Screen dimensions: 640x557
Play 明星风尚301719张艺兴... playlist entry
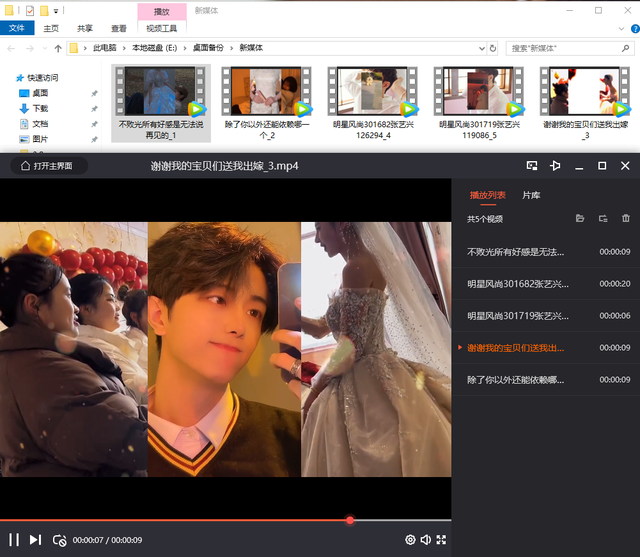(546, 315)
